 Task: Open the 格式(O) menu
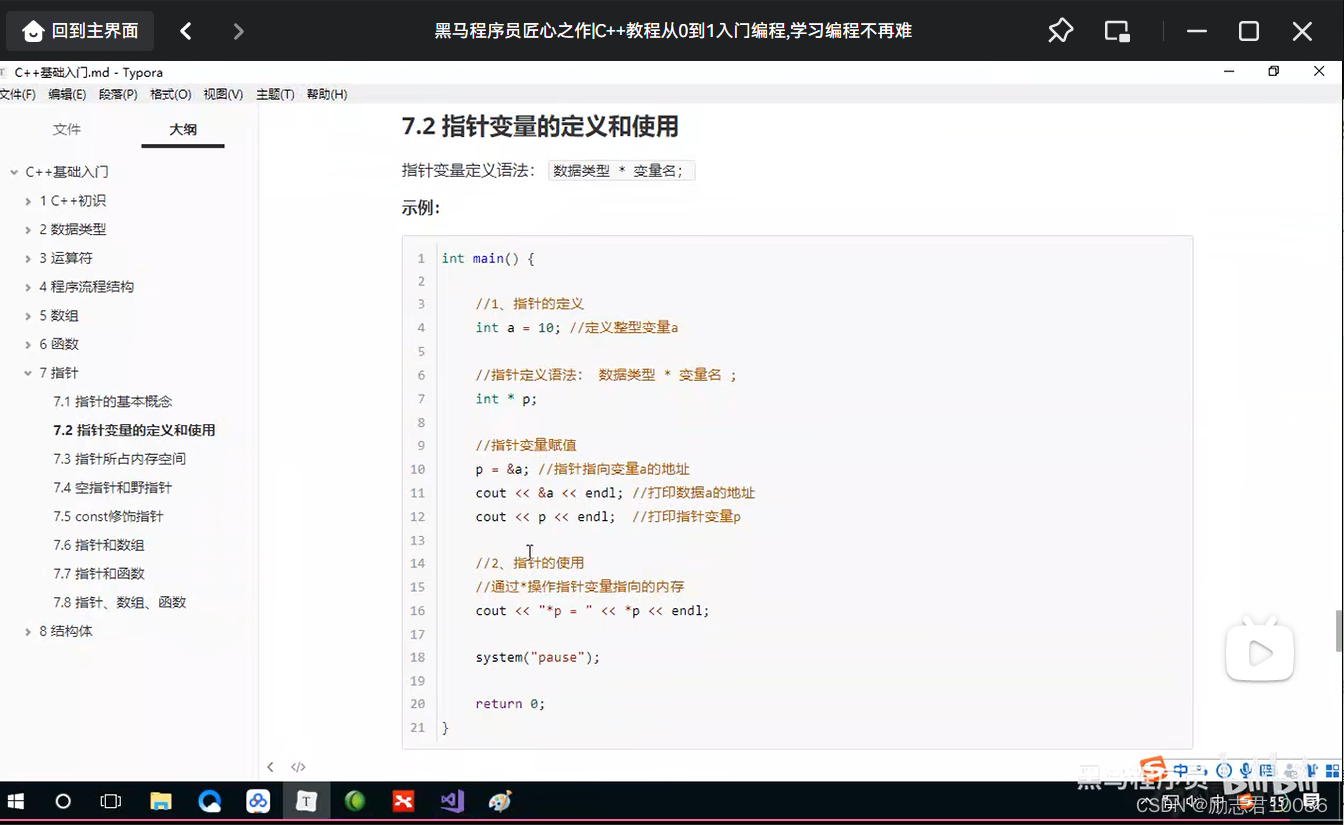170,94
